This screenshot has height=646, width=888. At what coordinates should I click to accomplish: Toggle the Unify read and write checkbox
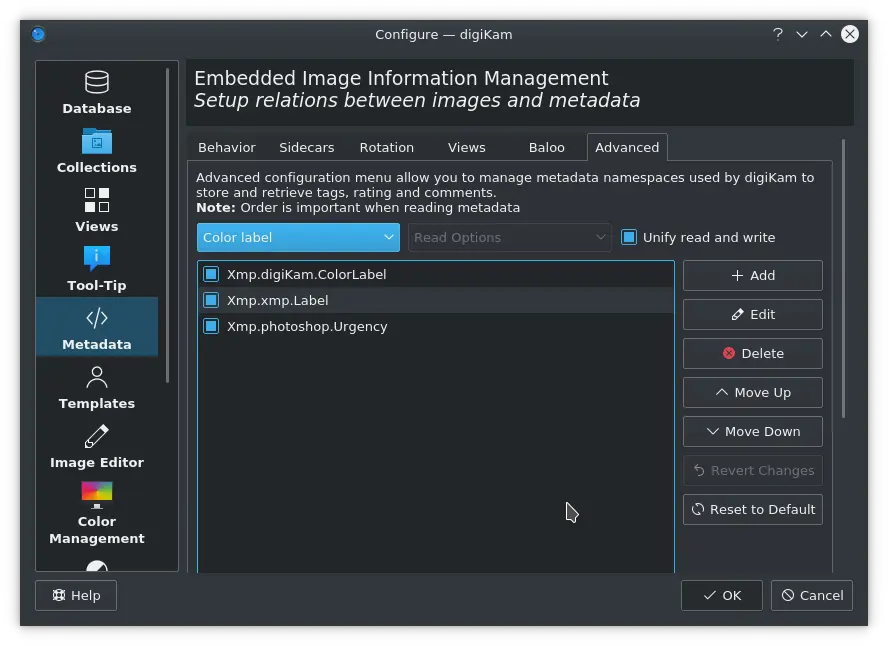click(629, 237)
